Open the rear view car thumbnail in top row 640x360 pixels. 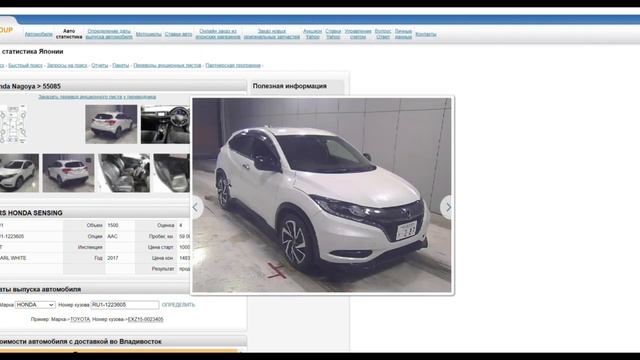tap(111, 124)
